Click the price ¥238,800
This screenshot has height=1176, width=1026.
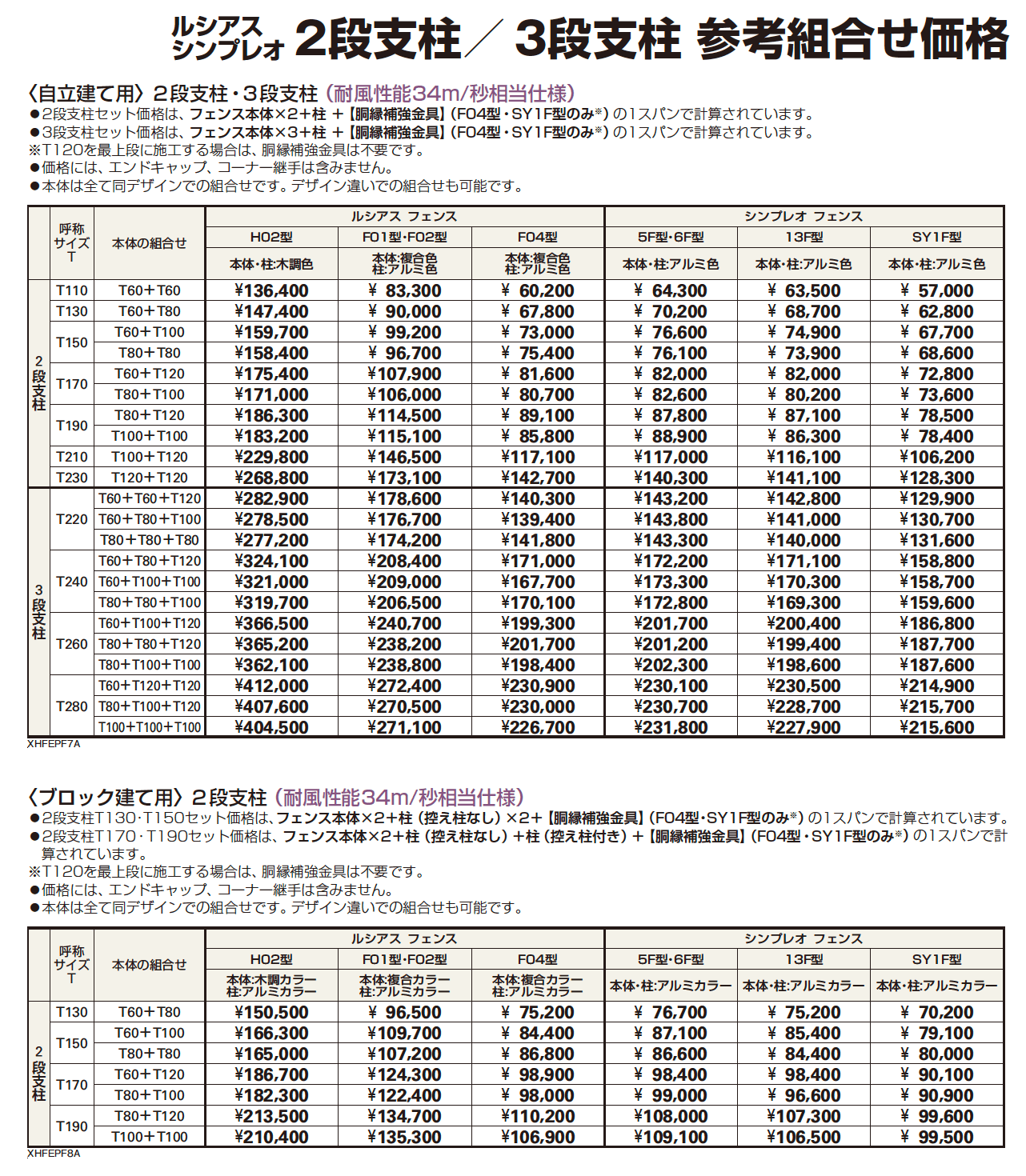pyautogui.click(x=404, y=665)
